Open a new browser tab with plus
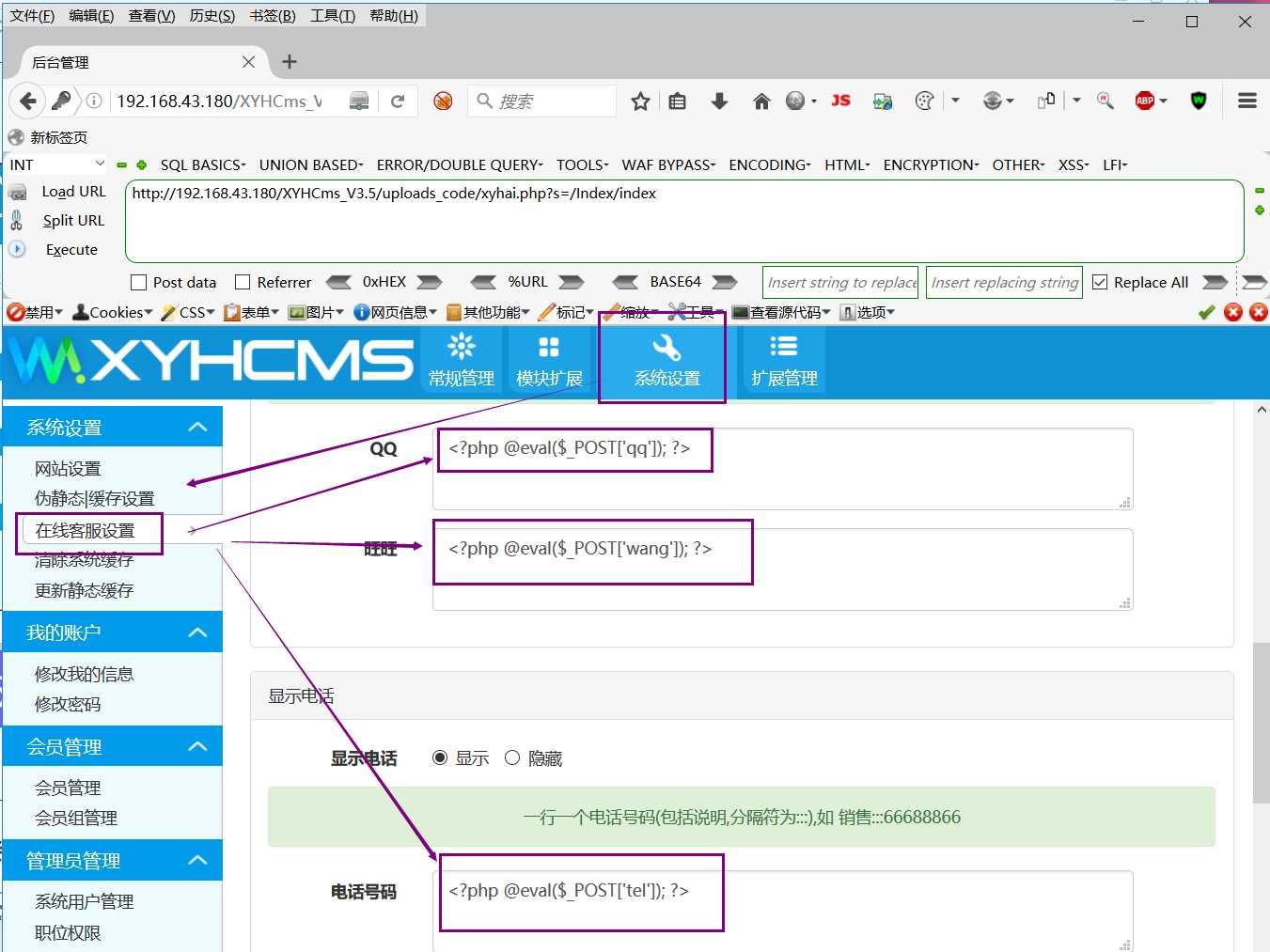The image size is (1270, 952). (x=290, y=62)
